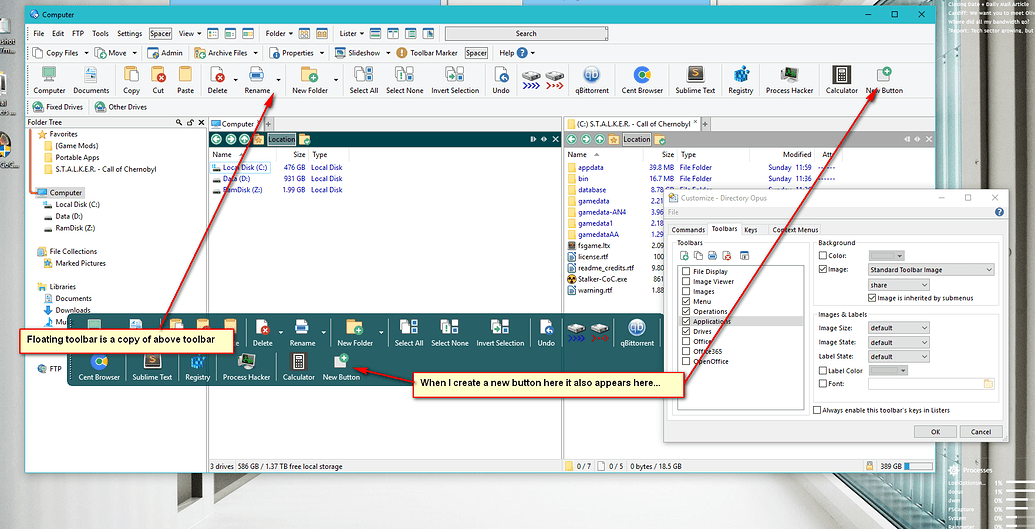Open Registry from the docked toolbar

741,81
